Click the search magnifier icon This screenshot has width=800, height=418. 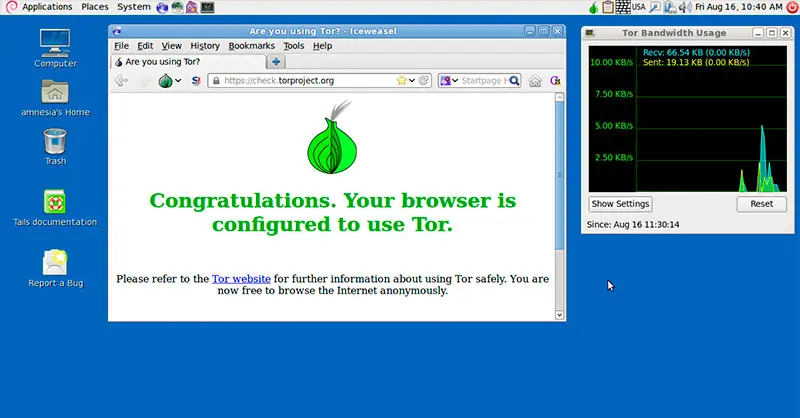click(x=514, y=81)
